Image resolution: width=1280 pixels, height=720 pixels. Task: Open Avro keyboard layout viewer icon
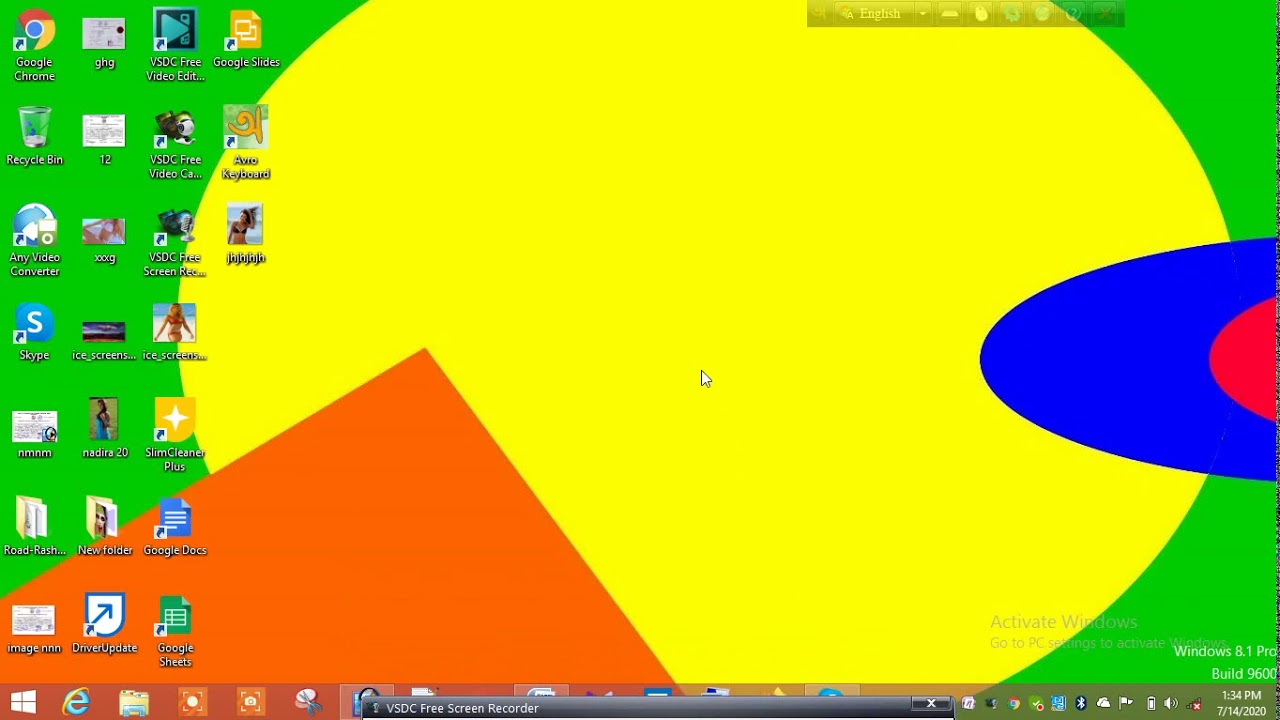click(950, 13)
